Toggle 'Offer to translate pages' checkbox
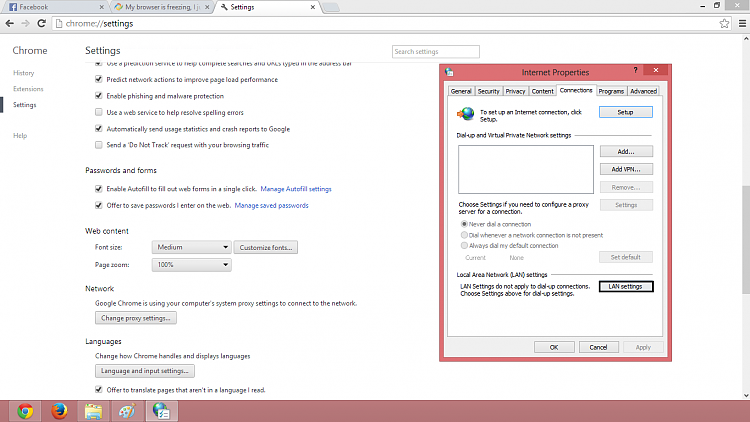 pyautogui.click(x=99, y=390)
